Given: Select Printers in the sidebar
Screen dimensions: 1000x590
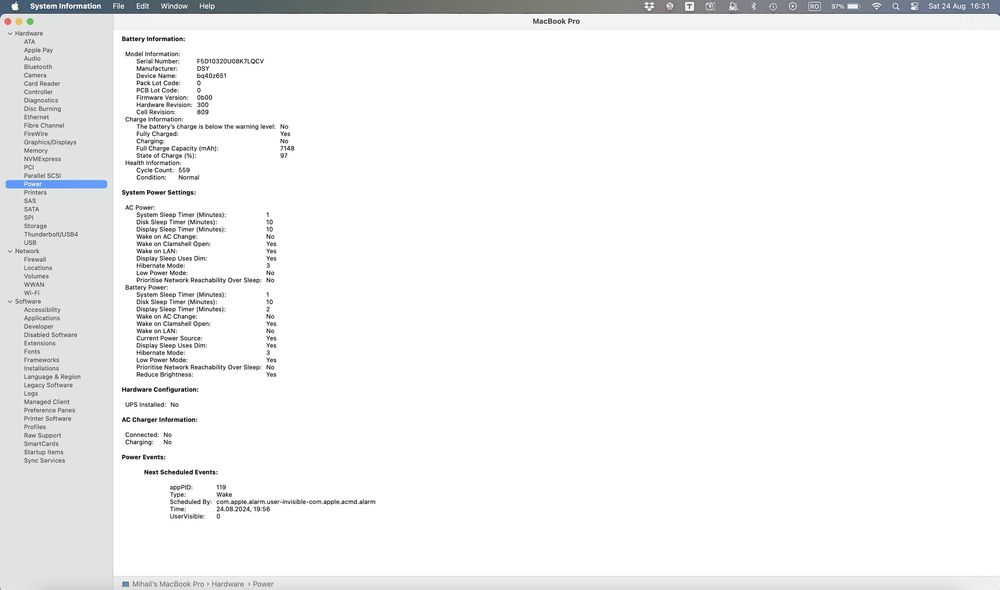Looking at the screenshot, I should [35, 193].
